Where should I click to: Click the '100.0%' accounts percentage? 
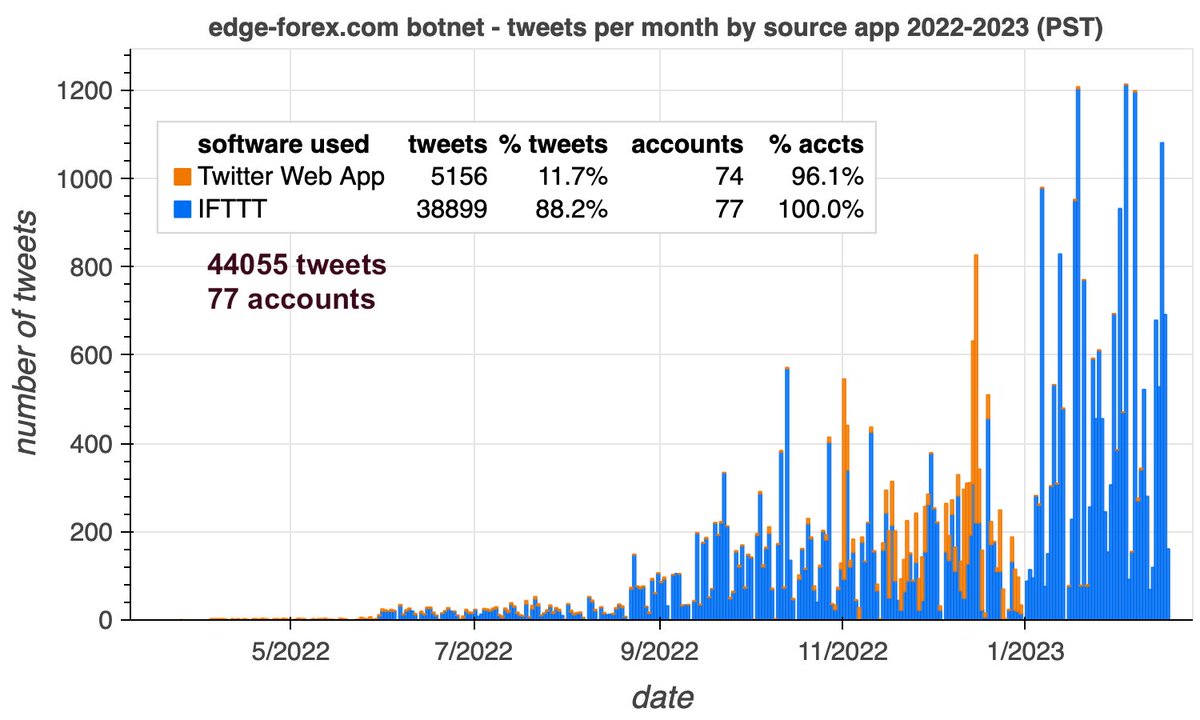pyautogui.click(x=821, y=208)
